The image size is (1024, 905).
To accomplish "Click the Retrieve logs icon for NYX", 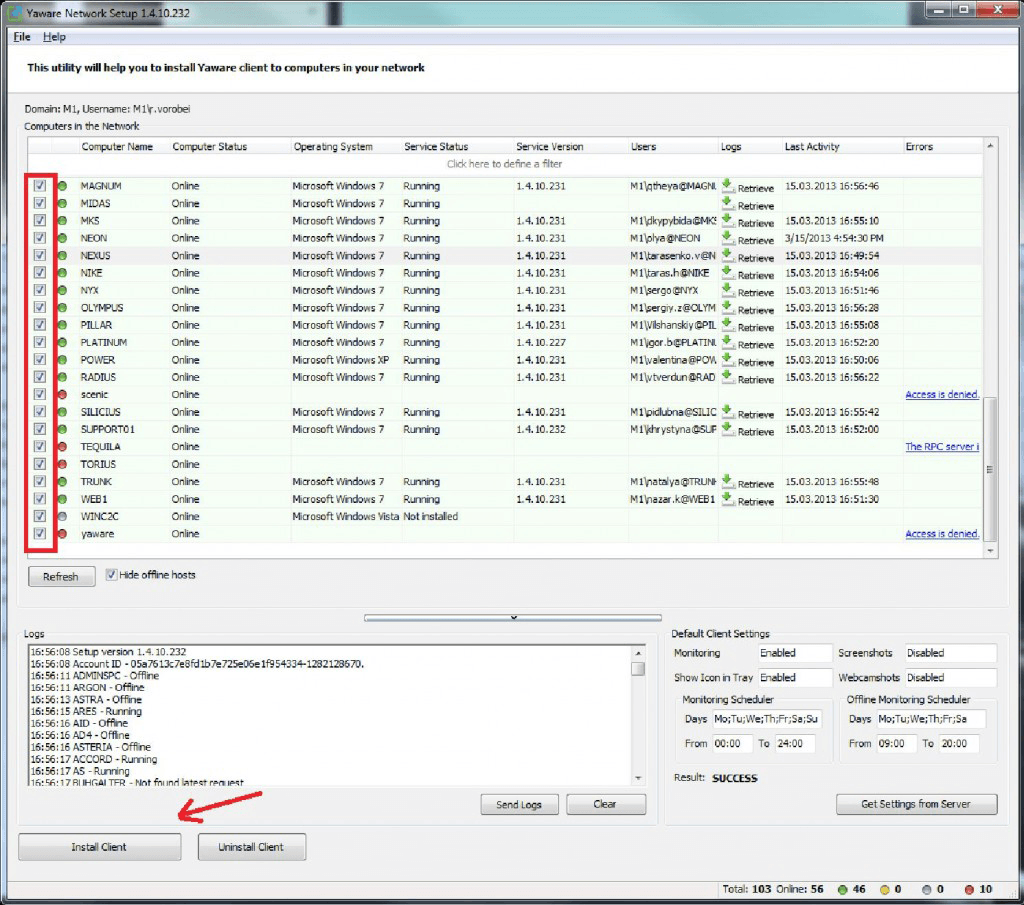I will 727,290.
